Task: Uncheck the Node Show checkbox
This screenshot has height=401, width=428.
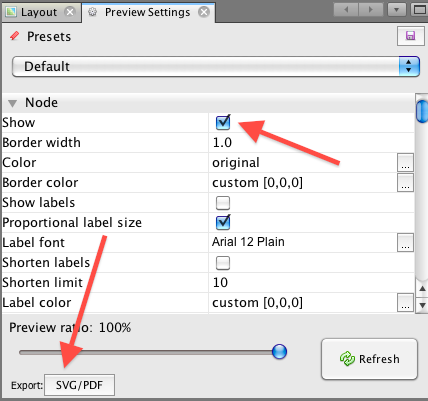Action: point(223,122)
